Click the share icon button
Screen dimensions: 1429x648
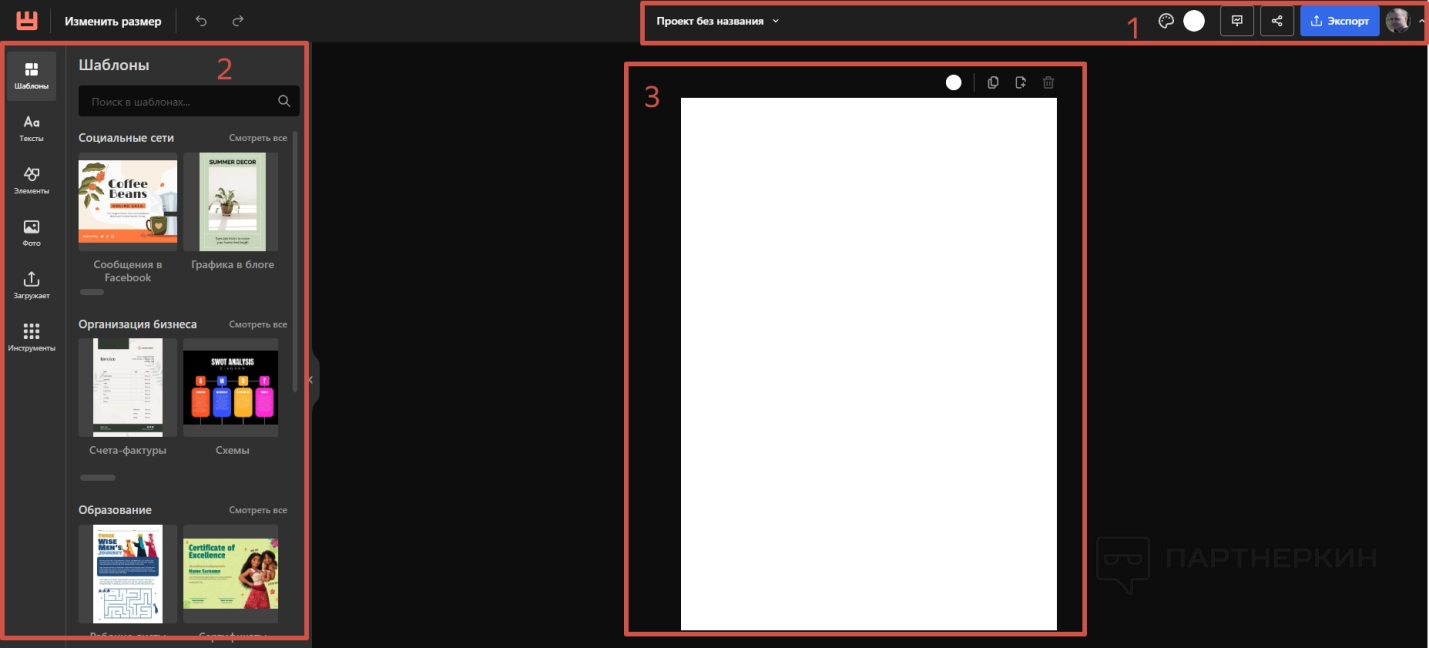(x=1277, y=21)
